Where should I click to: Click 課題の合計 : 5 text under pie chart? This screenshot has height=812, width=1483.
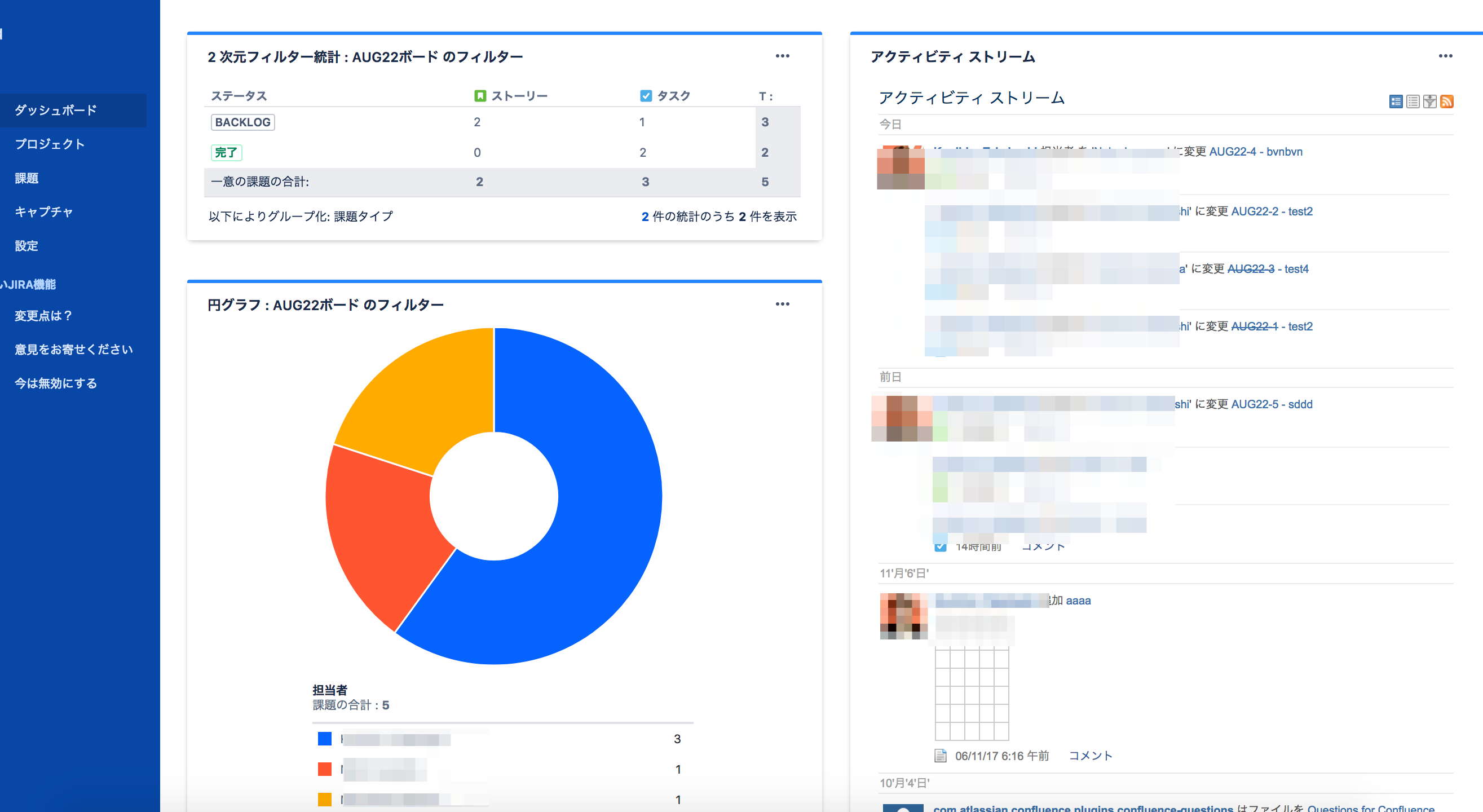(x=351, y=705)
